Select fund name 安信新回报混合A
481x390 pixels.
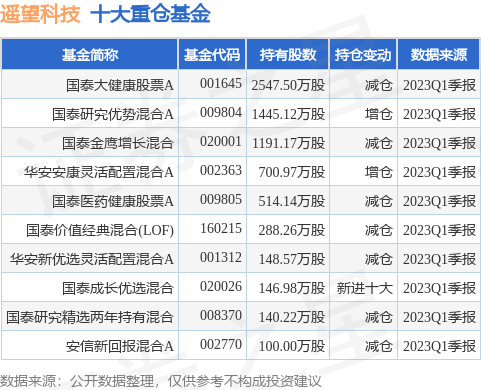pos(120,346)
